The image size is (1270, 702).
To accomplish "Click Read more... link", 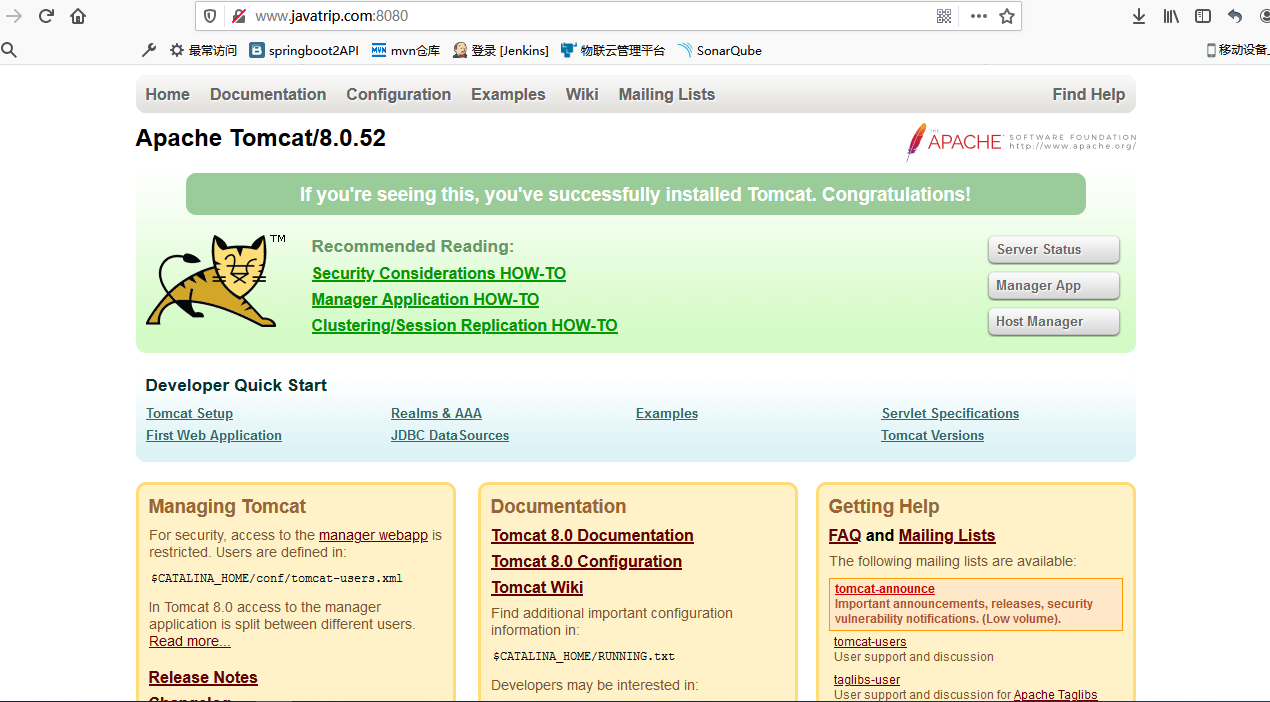I will [190, 641].
